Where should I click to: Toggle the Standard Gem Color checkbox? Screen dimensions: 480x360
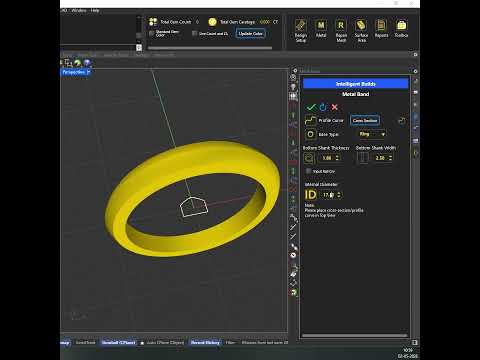pyautogui.click(x=152, y=33)
